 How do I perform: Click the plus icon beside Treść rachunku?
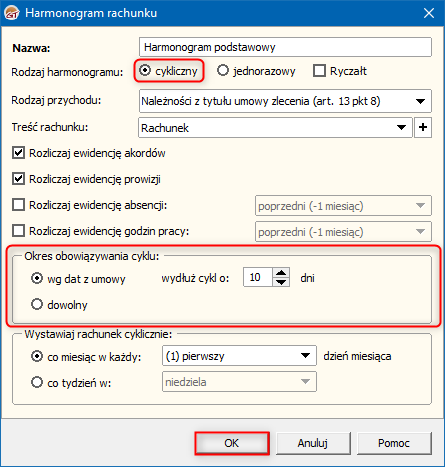(x=423, y=127)
